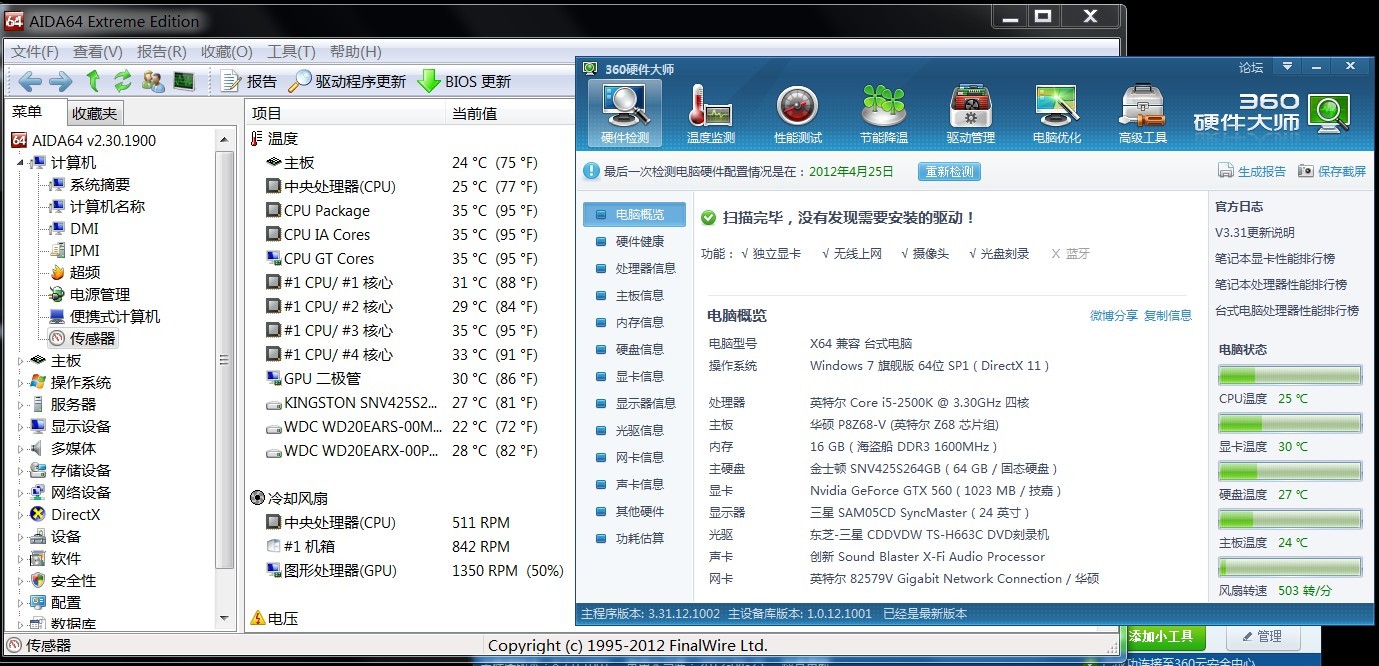Image resolution: width=1379 pixels, height=666 pixels.
Task: Switch to the 收藏夹 tab
Action: click(95, 113)
